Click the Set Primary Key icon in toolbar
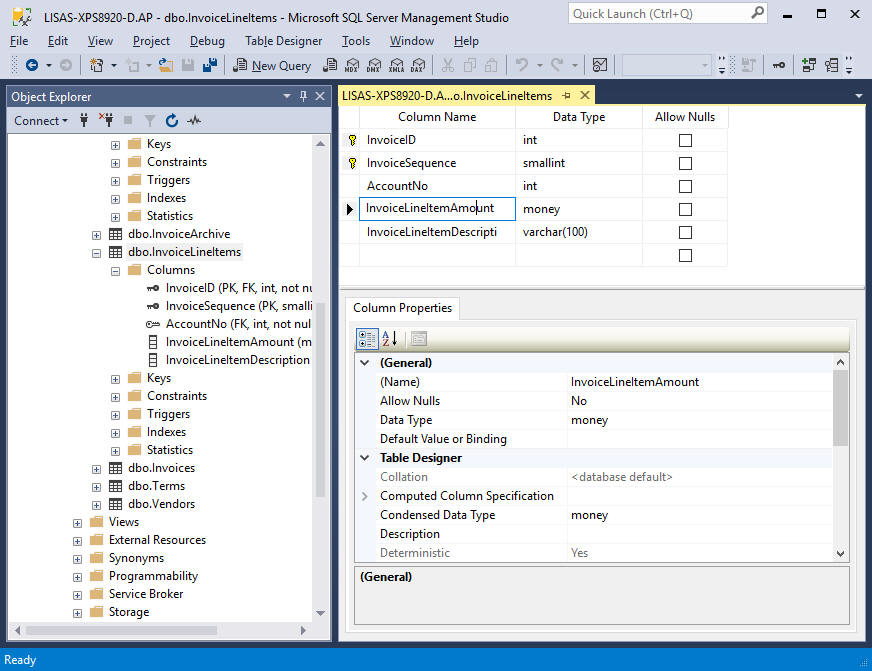Screen dimensions: 872x671 click(778, 65)
